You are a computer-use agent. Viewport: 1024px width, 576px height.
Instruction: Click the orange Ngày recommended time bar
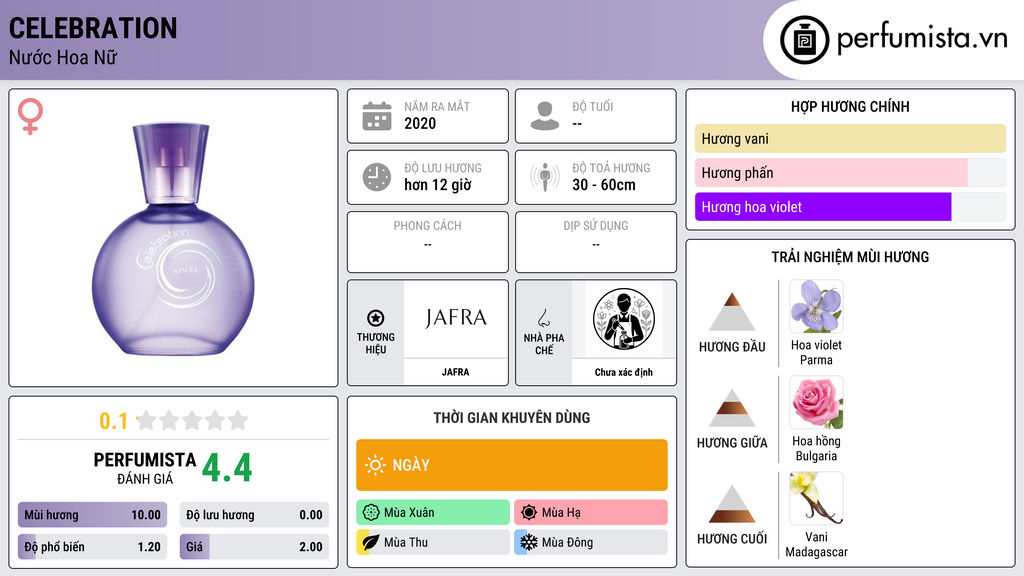512,465
